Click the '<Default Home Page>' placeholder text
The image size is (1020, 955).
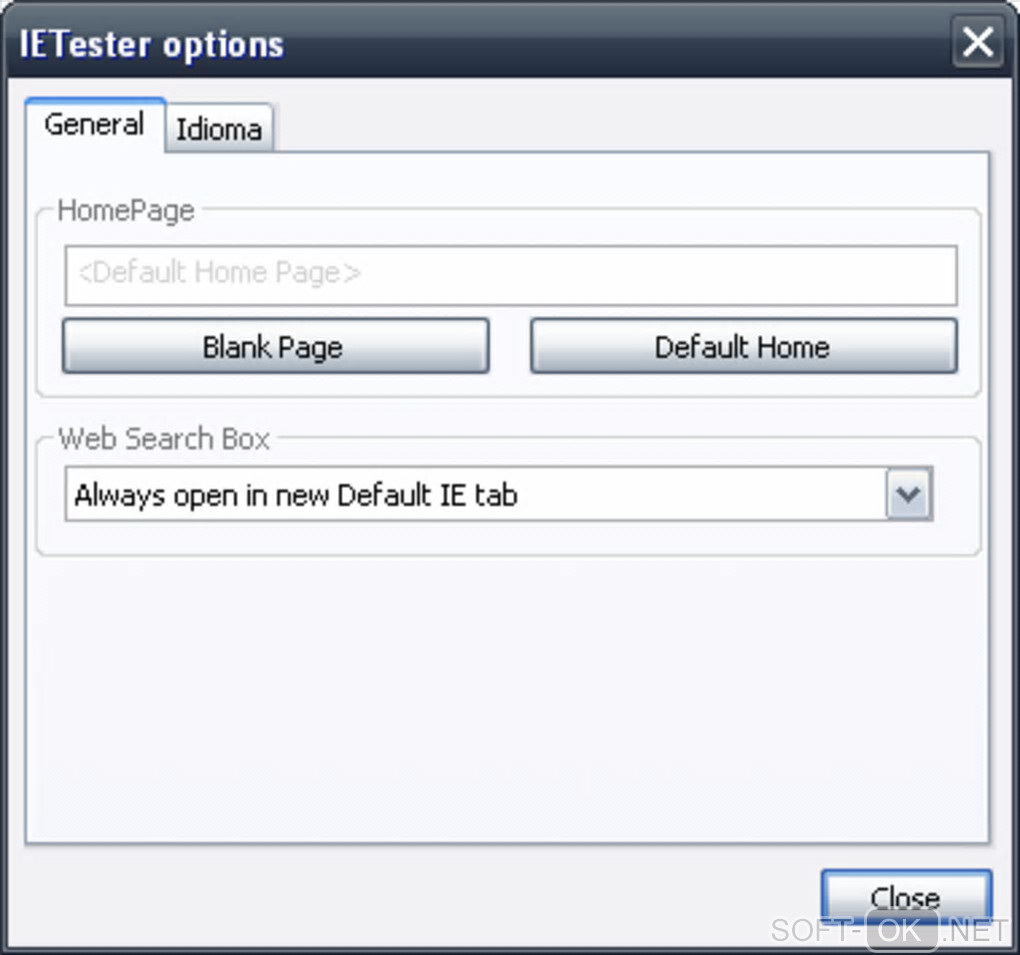pos(219,273)
